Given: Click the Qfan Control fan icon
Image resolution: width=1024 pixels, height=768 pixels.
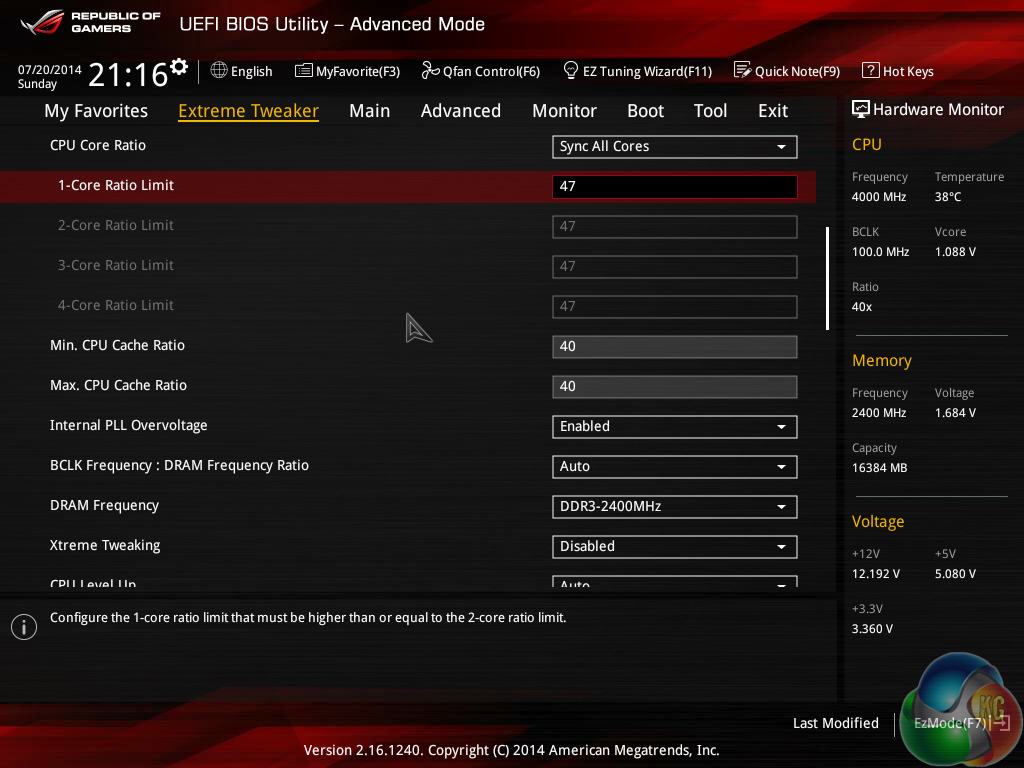Looking at the screenshot, I should (430, 70).
